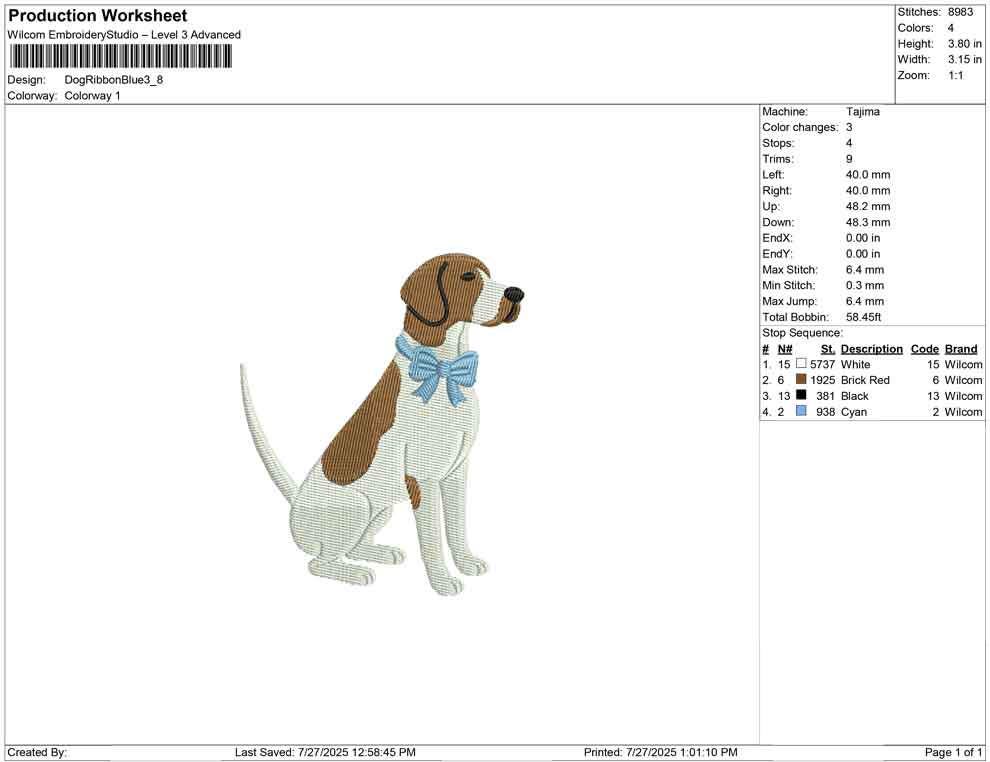Image resolution: width=990 pixels, height=762 pixels.
Task: Click the White description in stop sequence
Action: click(856, 364)
